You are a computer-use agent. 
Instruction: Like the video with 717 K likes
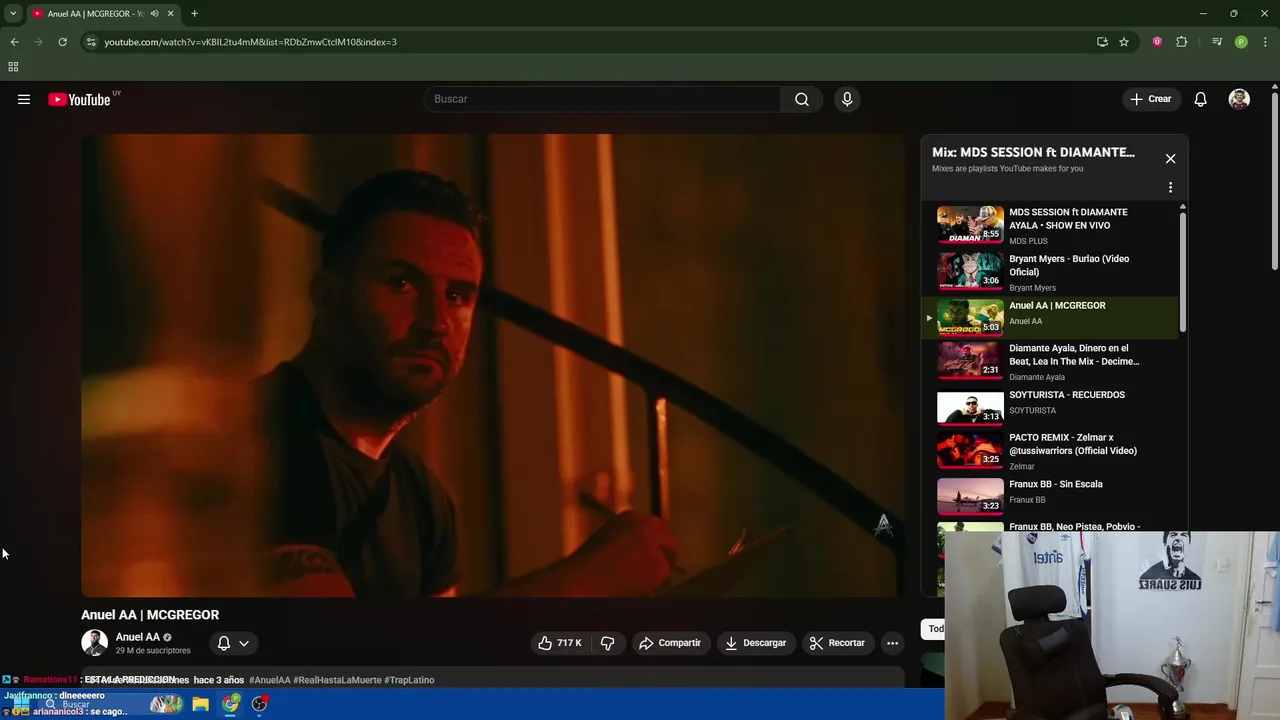pyautogui.click(x=560, y=643)
